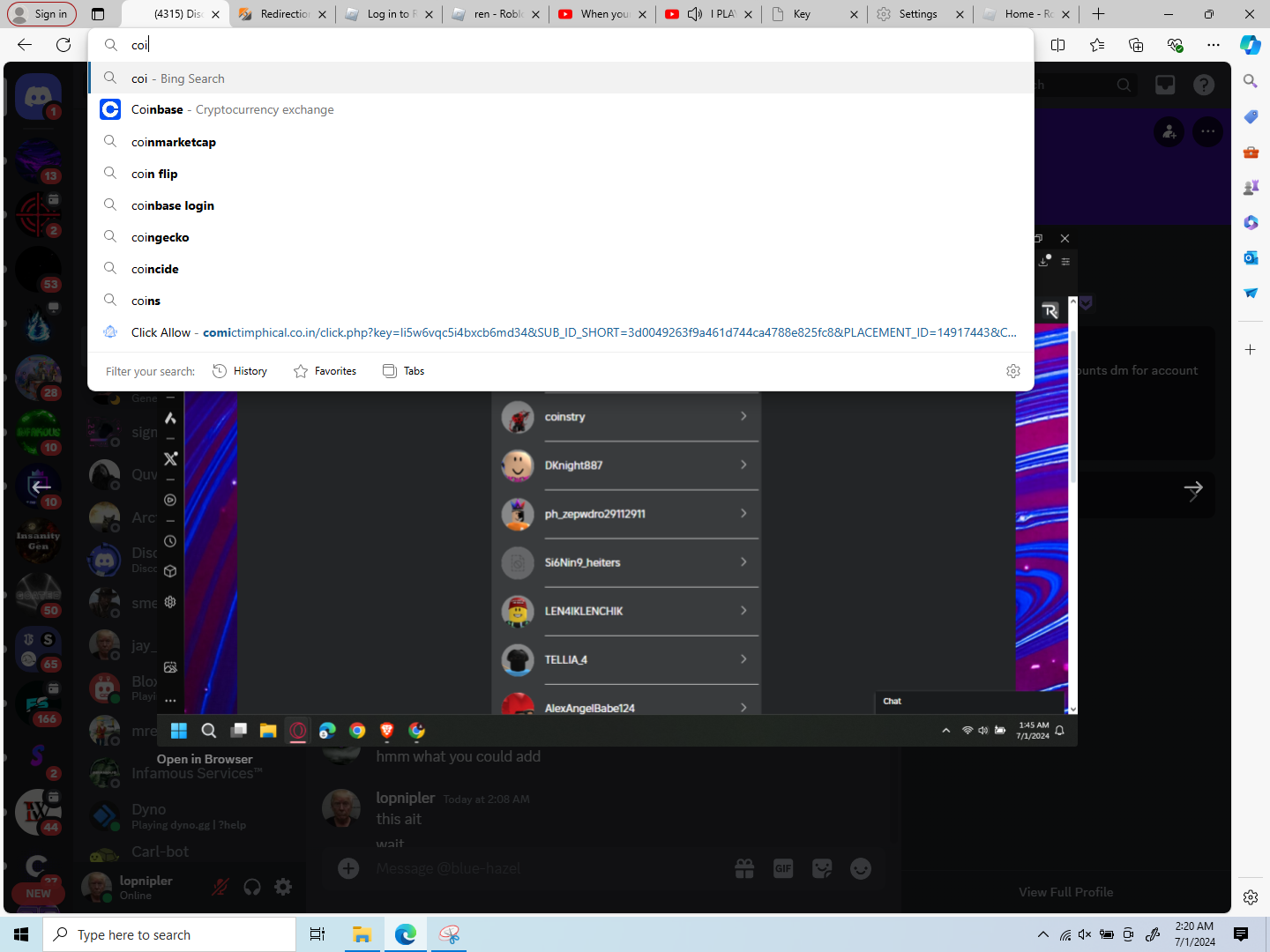Switch to the Settings tab
The height and width of the screenshot is (952, 1270).
[920, 14]
